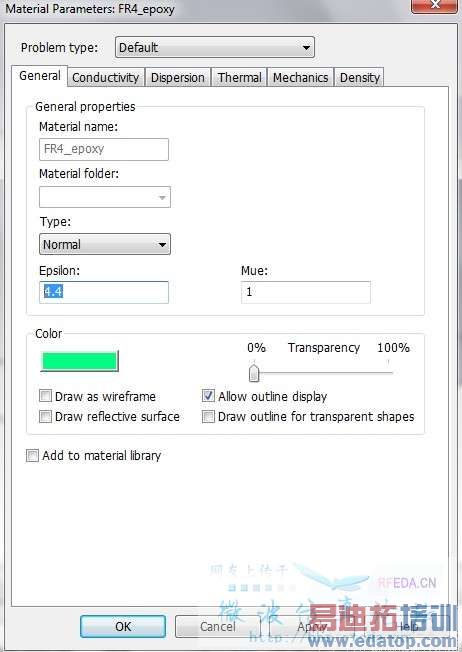This screenshot has width=462, height=652.
Task: Open the Problem type dropdown
Action: [215, 47]
